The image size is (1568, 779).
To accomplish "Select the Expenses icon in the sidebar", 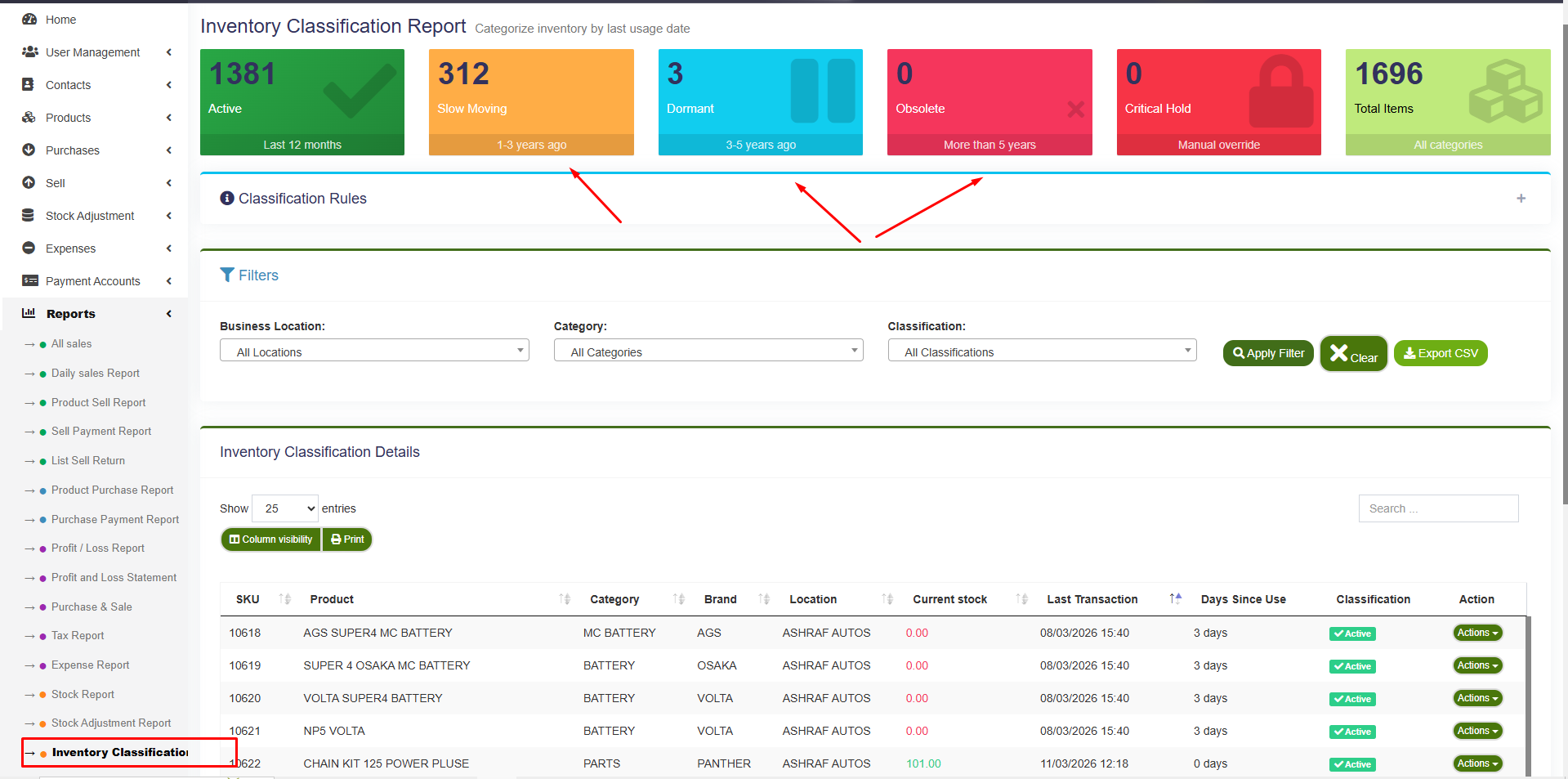I will (29, 248).
